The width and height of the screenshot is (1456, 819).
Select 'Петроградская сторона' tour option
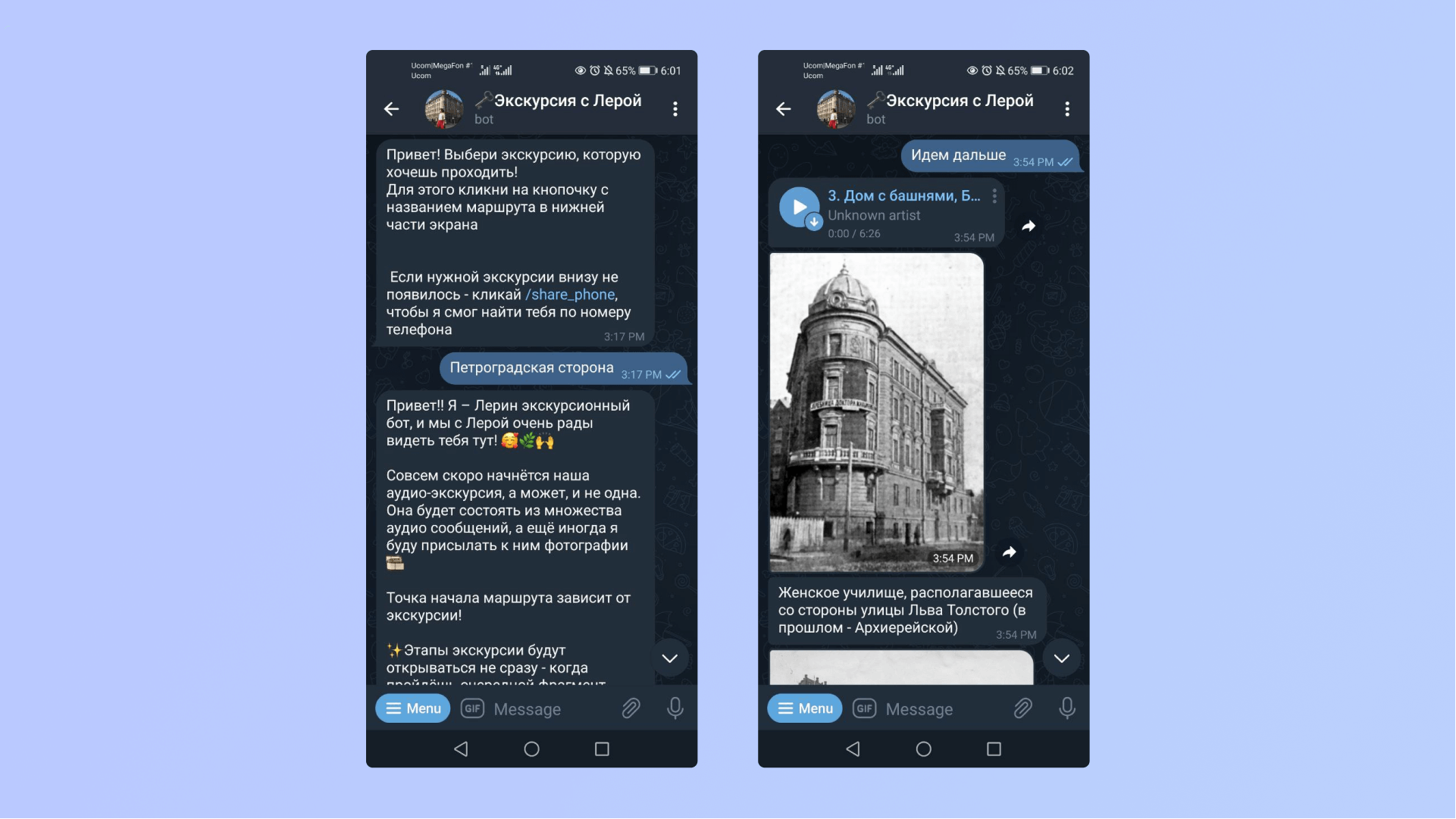tap(531, 367)
